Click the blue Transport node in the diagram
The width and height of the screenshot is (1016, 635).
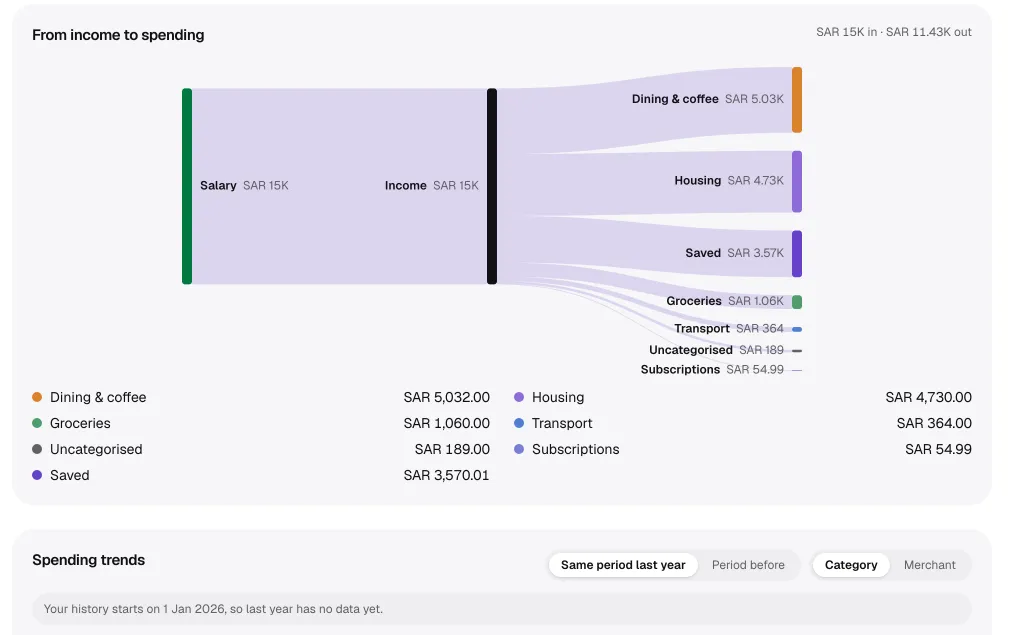[797, 329]
